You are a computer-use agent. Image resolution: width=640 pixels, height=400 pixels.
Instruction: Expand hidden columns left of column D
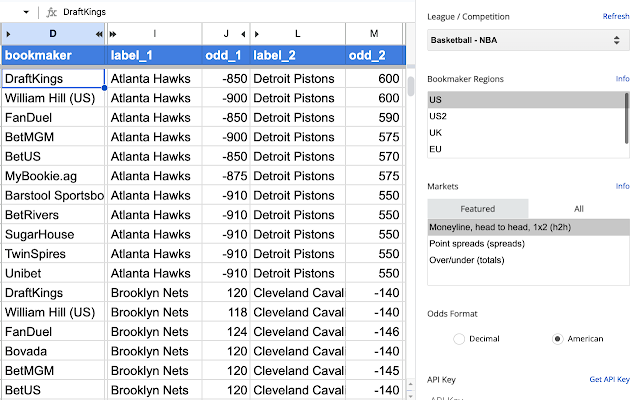coord(8,34)
